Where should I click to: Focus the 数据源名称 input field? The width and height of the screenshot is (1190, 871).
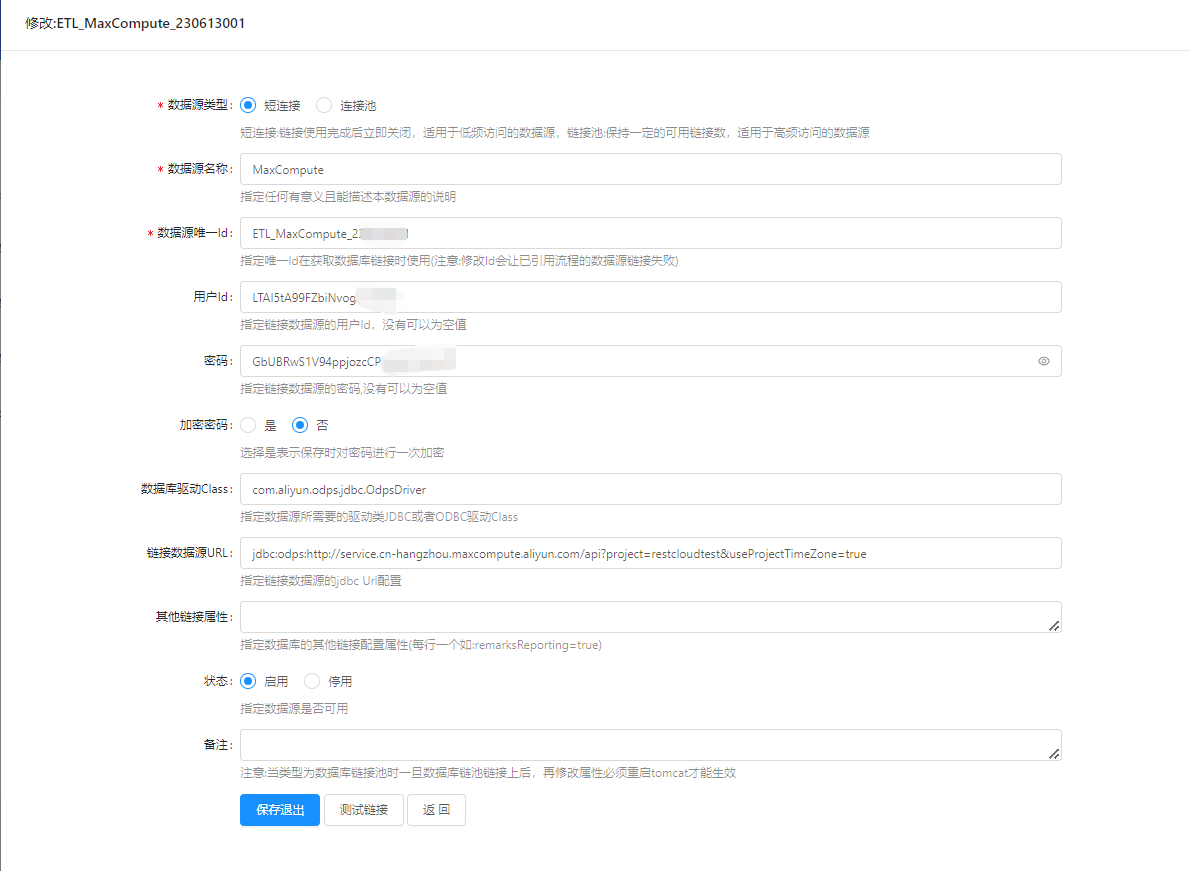(650, 170)
